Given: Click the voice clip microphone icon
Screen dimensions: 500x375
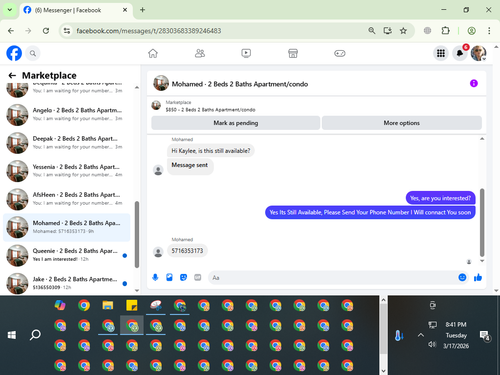Looking at the screenshot, I should [x=155, y=277].
